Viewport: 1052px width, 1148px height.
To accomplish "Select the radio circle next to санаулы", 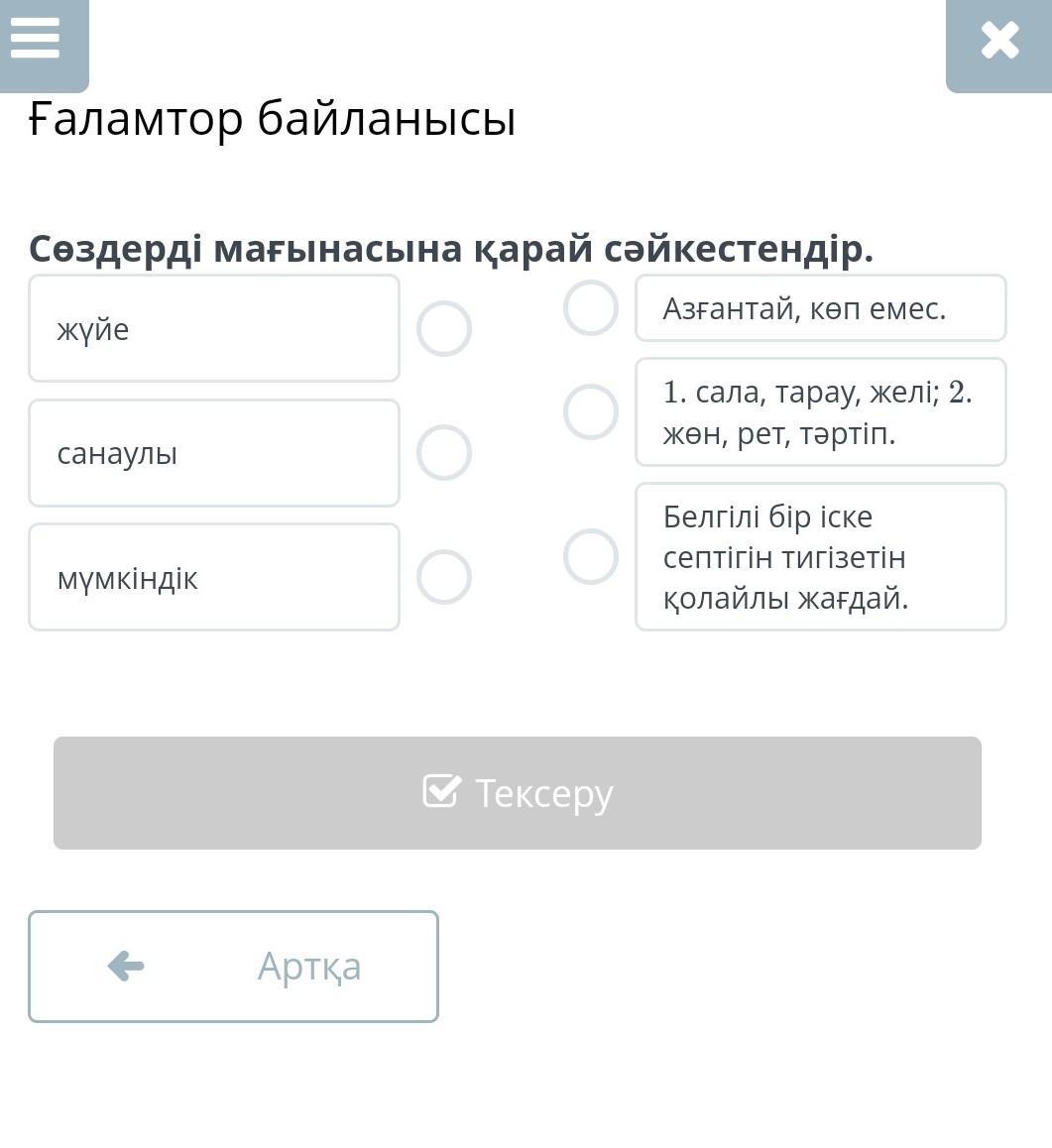I will tap(443, 453).
